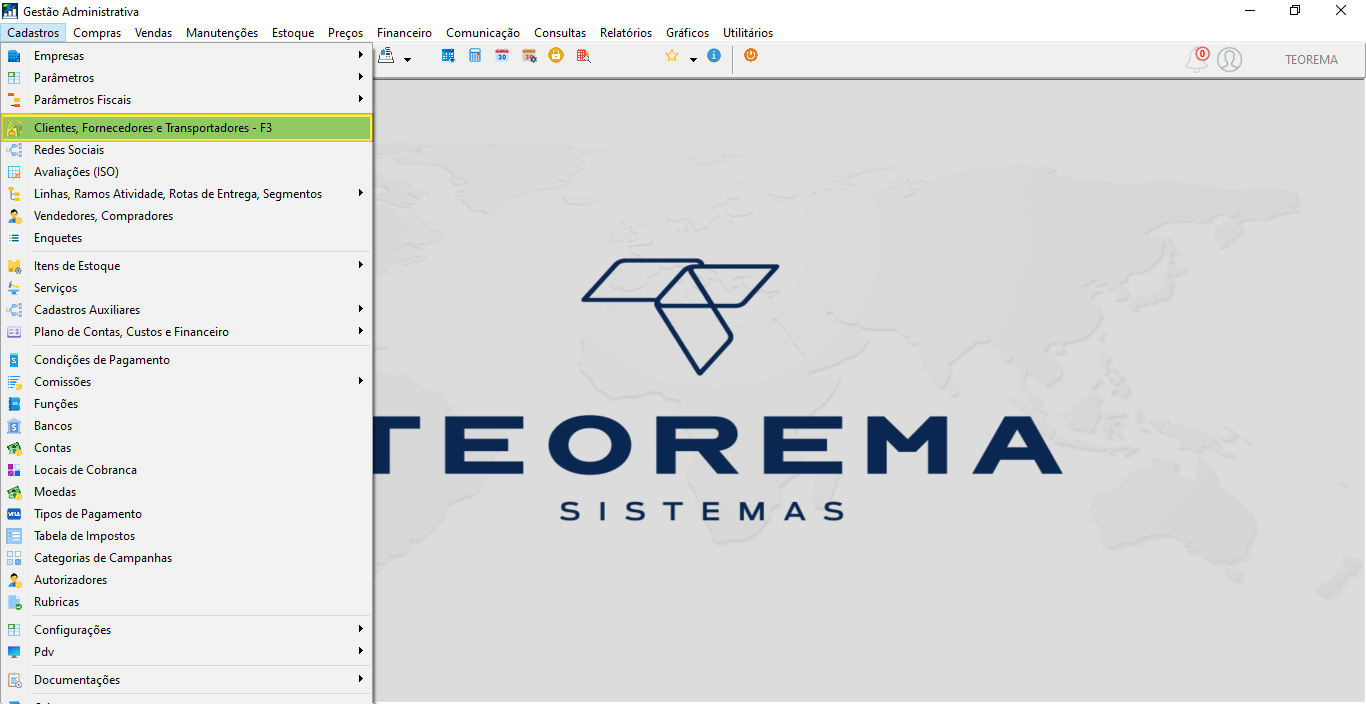This screenshot has width=1366, height=704.
Task: Click the user profile avatar icon
Action: coord(1230,60)
